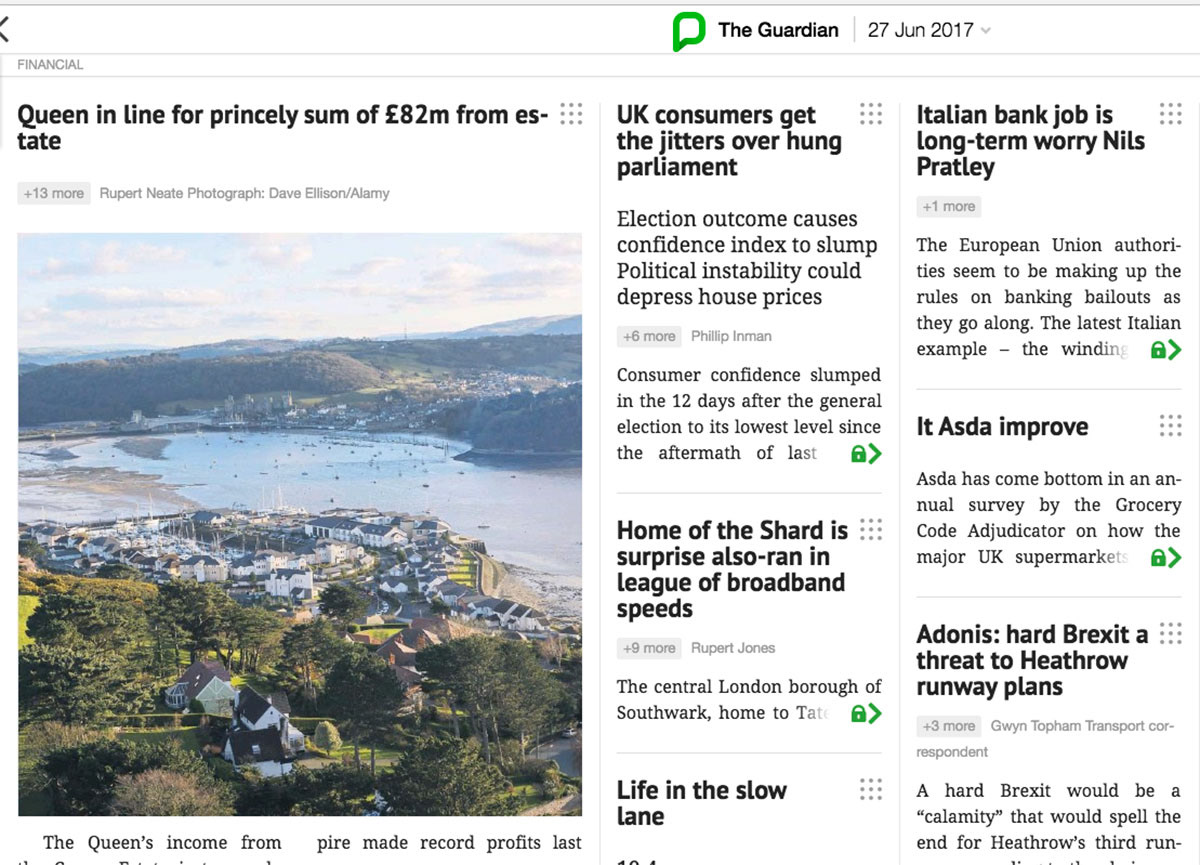Open options grid for Life in slow lane
The image size is (1200, 865).
(x=871, y=790)
